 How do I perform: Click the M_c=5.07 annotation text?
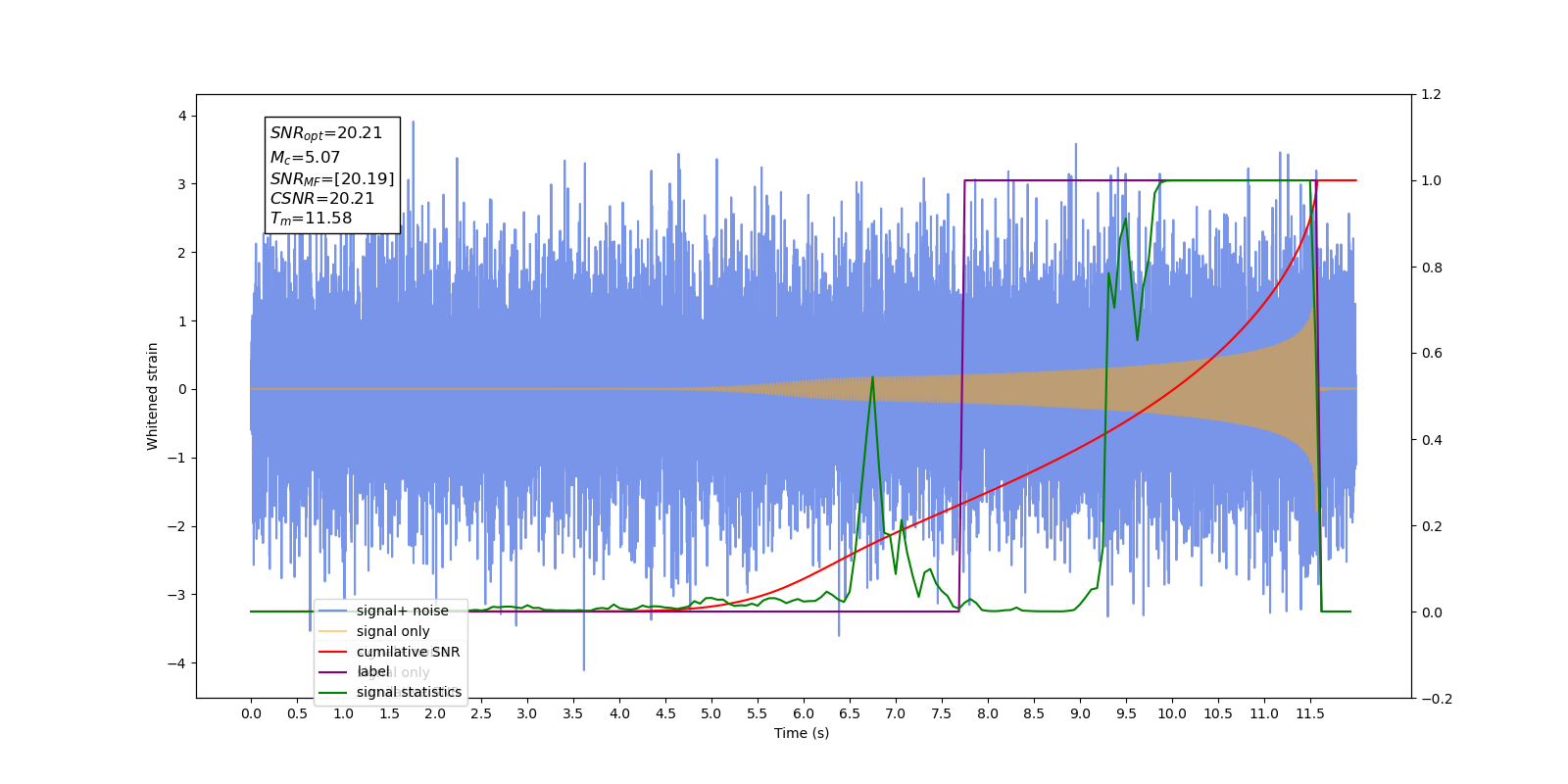[305, 157]
